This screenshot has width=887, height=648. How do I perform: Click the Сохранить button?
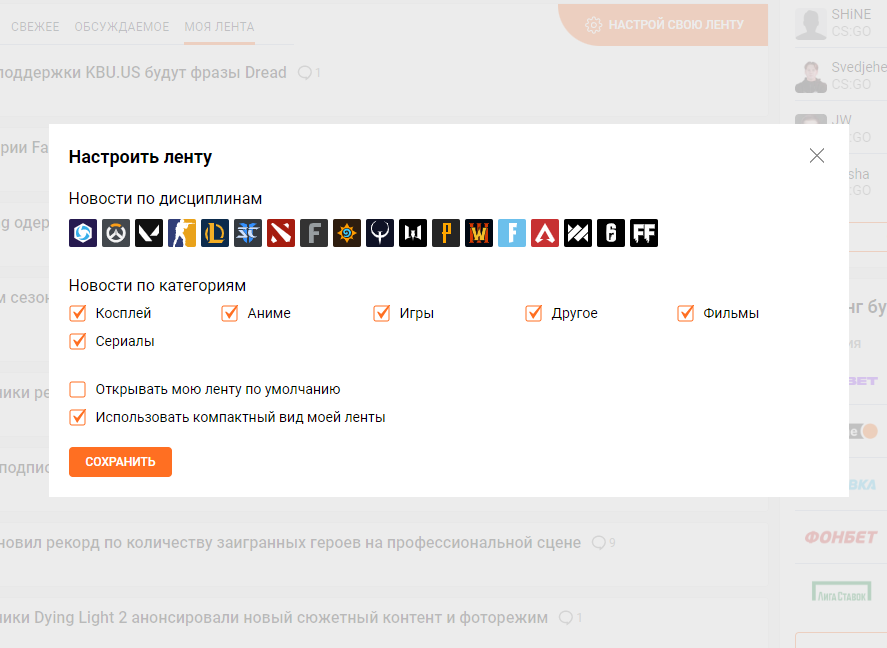pyautogui.click(x=120, y=462)
